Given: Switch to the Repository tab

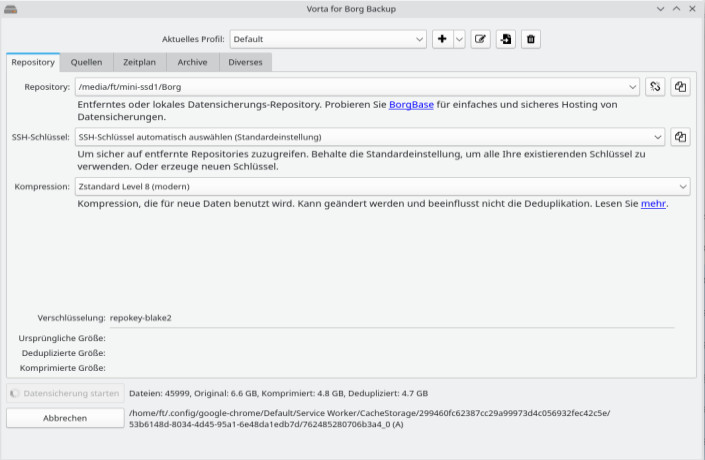Looking at the screenshot, I should (x=33, y=62).
